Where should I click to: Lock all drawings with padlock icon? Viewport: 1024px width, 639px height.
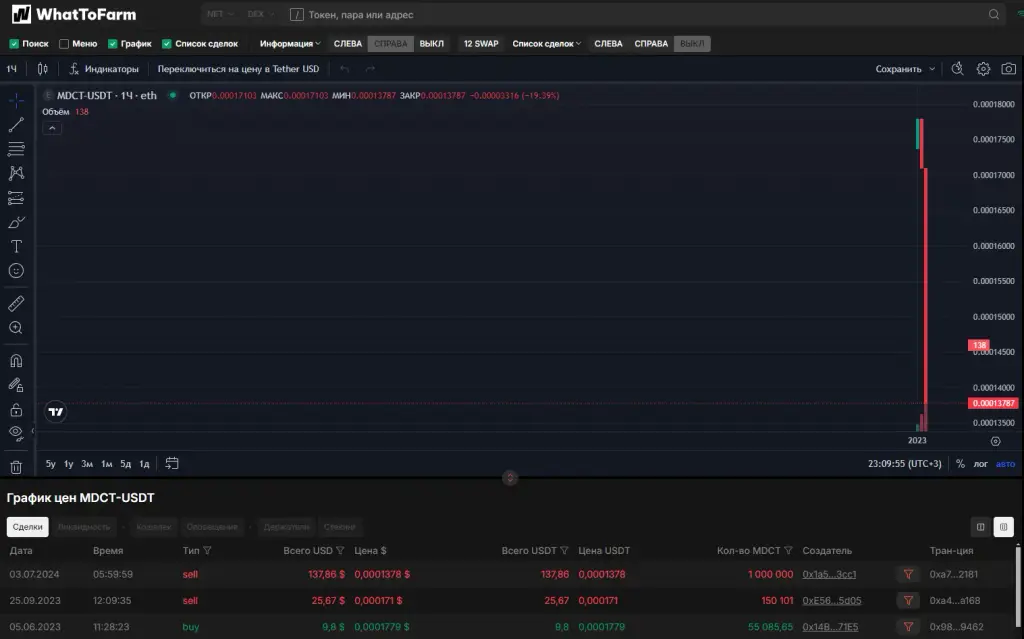tap(16, 410)
